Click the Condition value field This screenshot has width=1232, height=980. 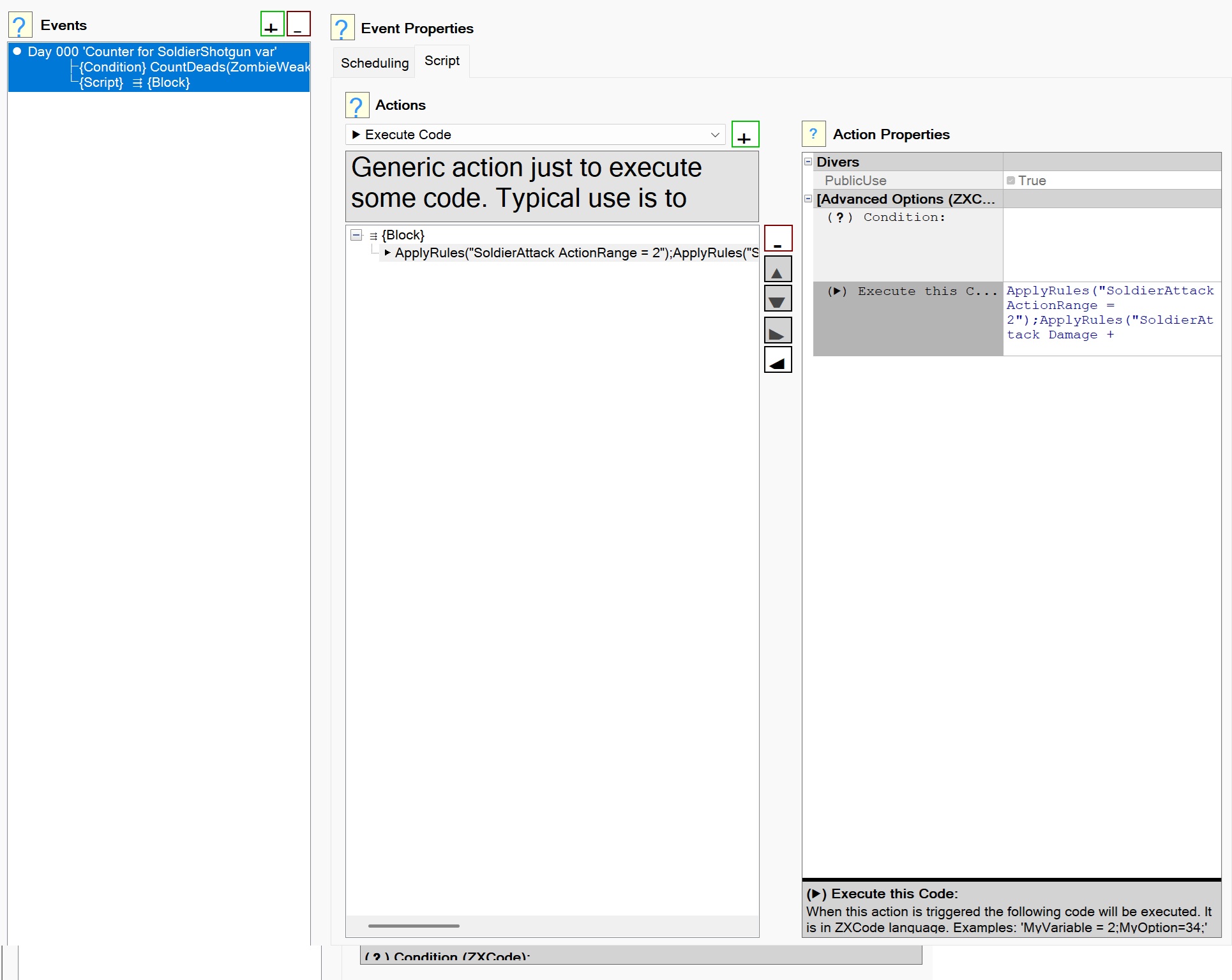pos(1111,245)
